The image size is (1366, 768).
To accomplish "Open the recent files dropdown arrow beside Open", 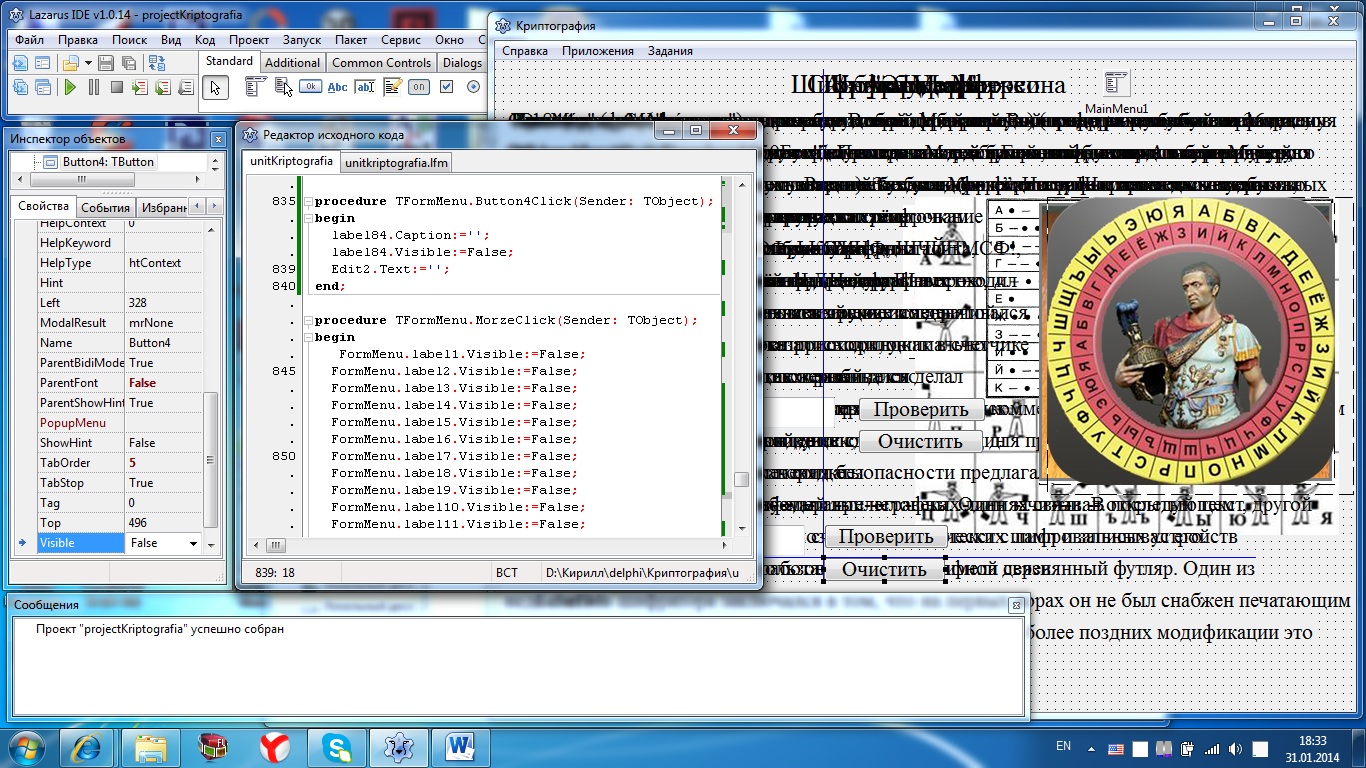I will tap(88, 63).
